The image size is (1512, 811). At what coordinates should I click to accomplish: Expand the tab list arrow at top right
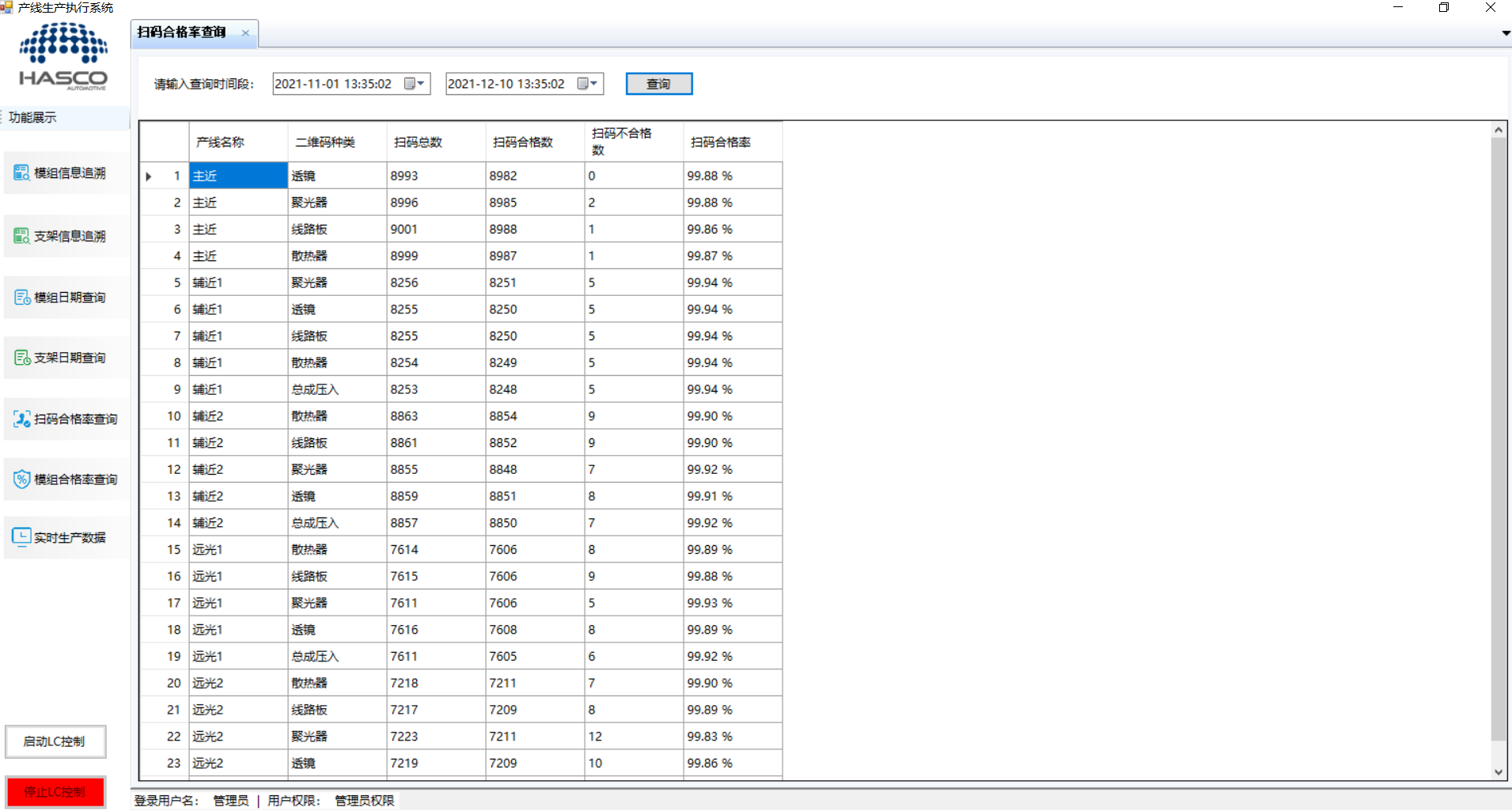click(1505, 33)
